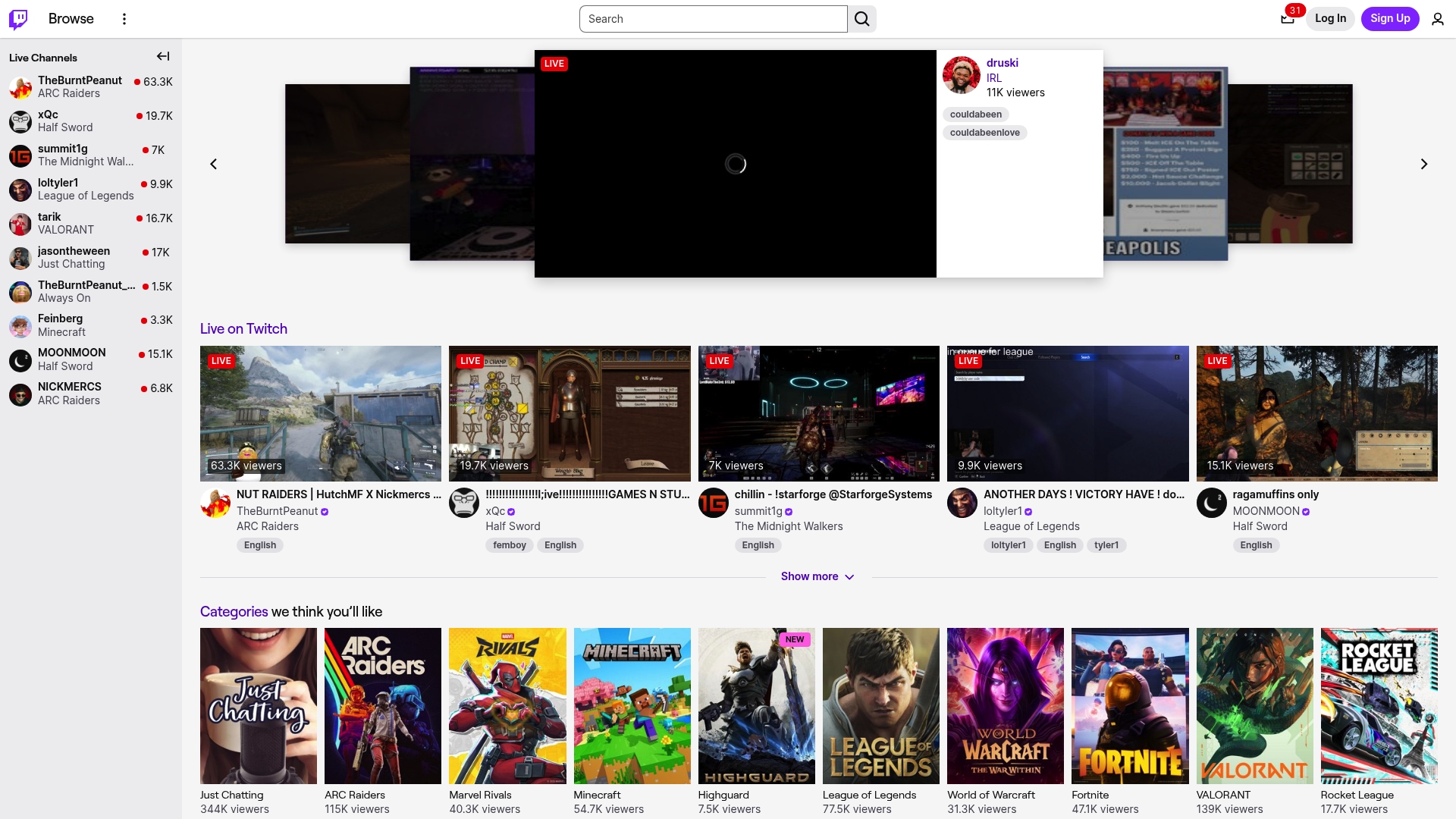Select the MOONMOON avatar in Live Channels
This screenshot has height=819, width=1456.
20,360
